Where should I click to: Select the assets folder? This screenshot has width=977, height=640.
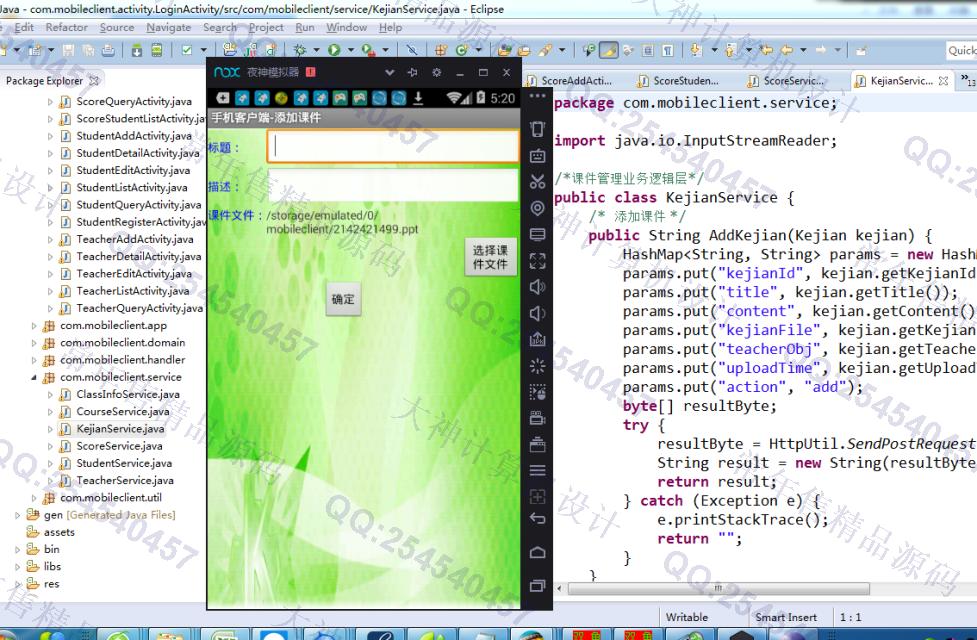tap(59, 532)
